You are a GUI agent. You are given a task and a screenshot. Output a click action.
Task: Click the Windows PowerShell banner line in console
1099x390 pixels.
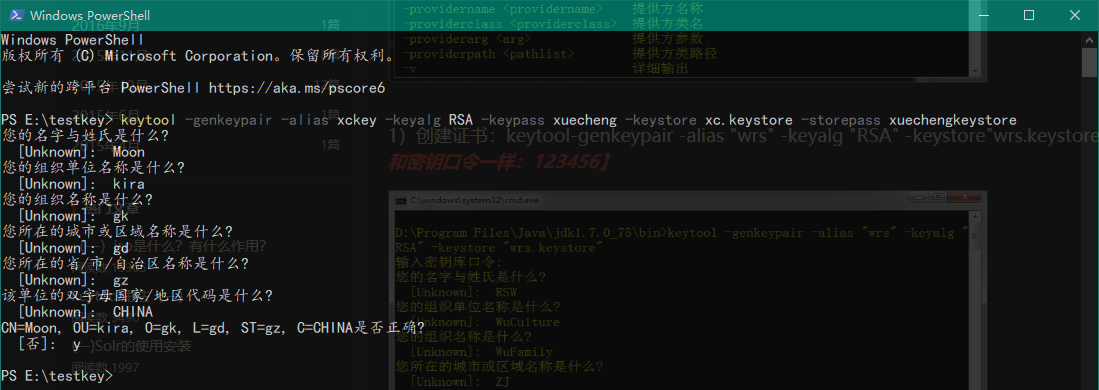click(x=73, y=40)
